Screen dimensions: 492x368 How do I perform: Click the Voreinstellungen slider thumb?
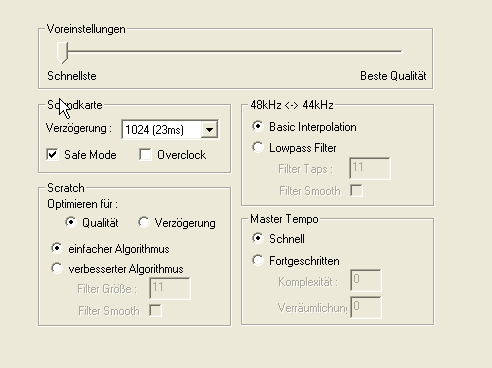coord(62,53)
